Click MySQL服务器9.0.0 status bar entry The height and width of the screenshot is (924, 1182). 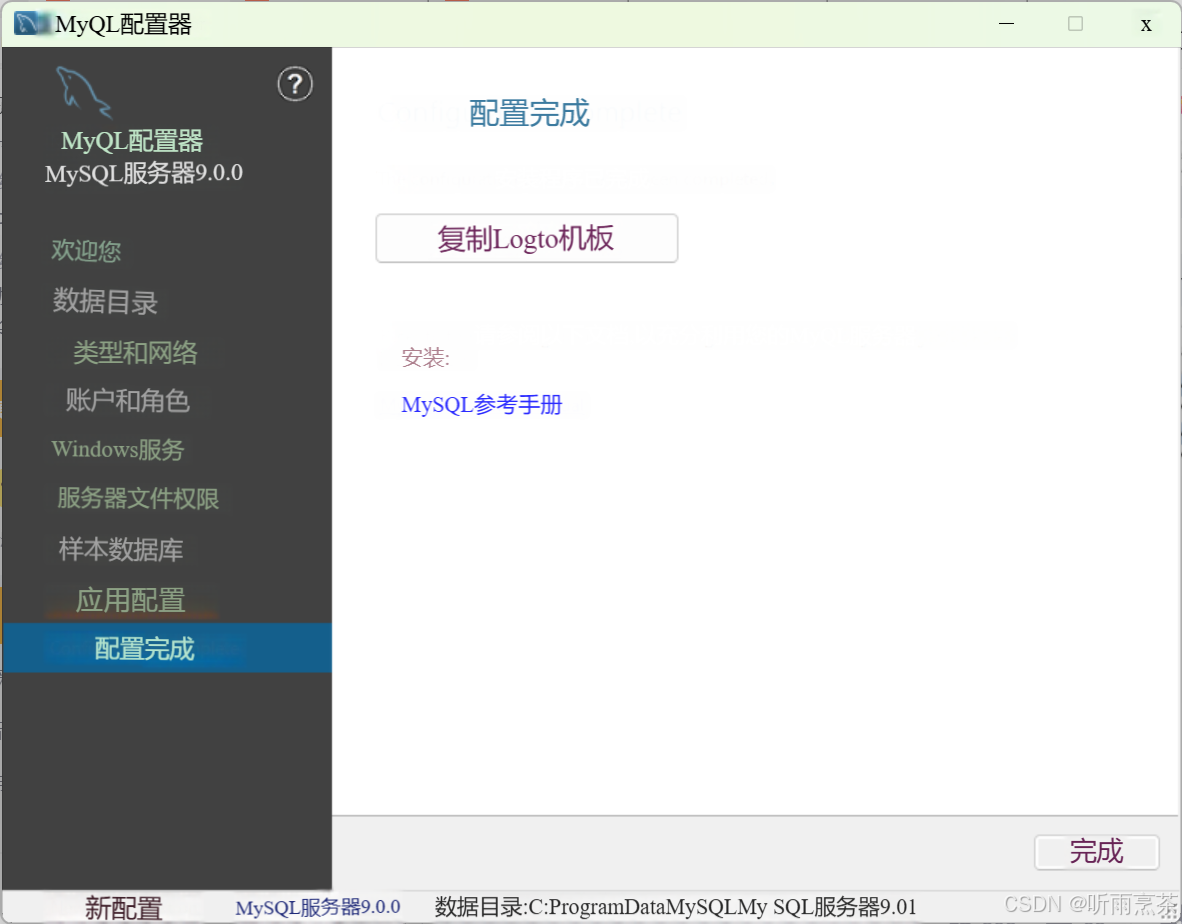318,907
